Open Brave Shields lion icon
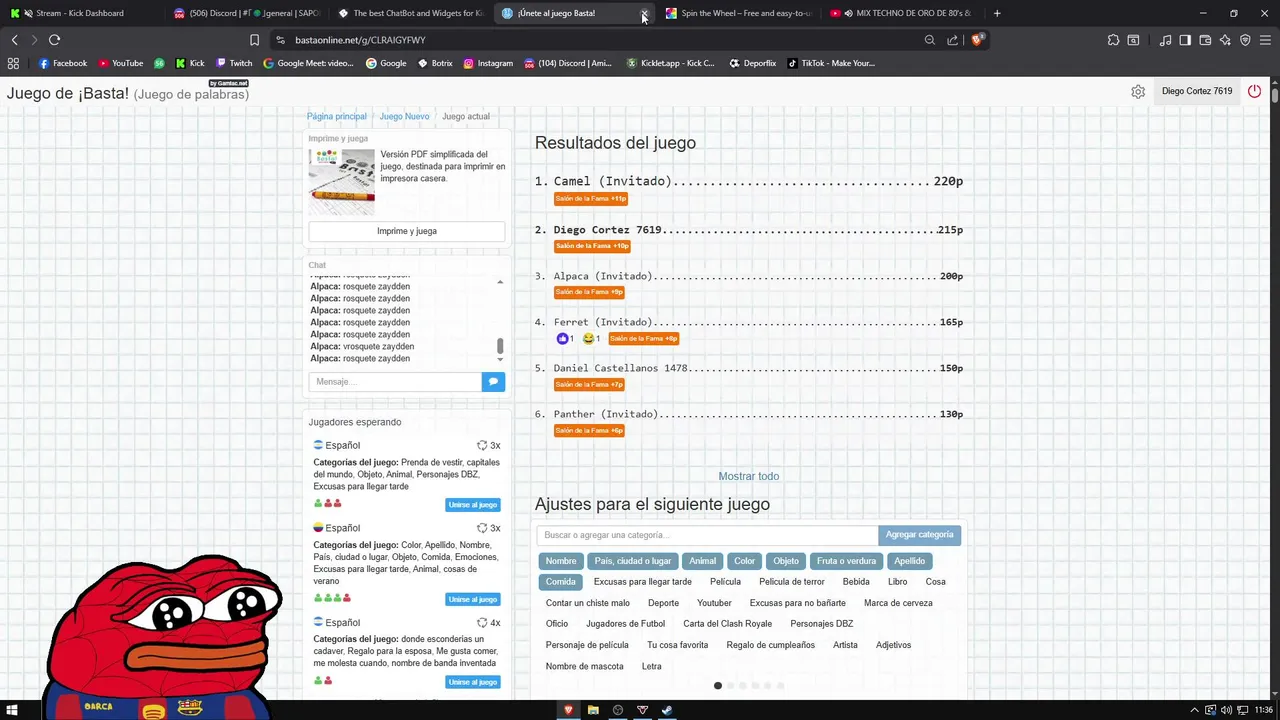The height and width of the screenshot is (720, 1280). click(978, 40)
